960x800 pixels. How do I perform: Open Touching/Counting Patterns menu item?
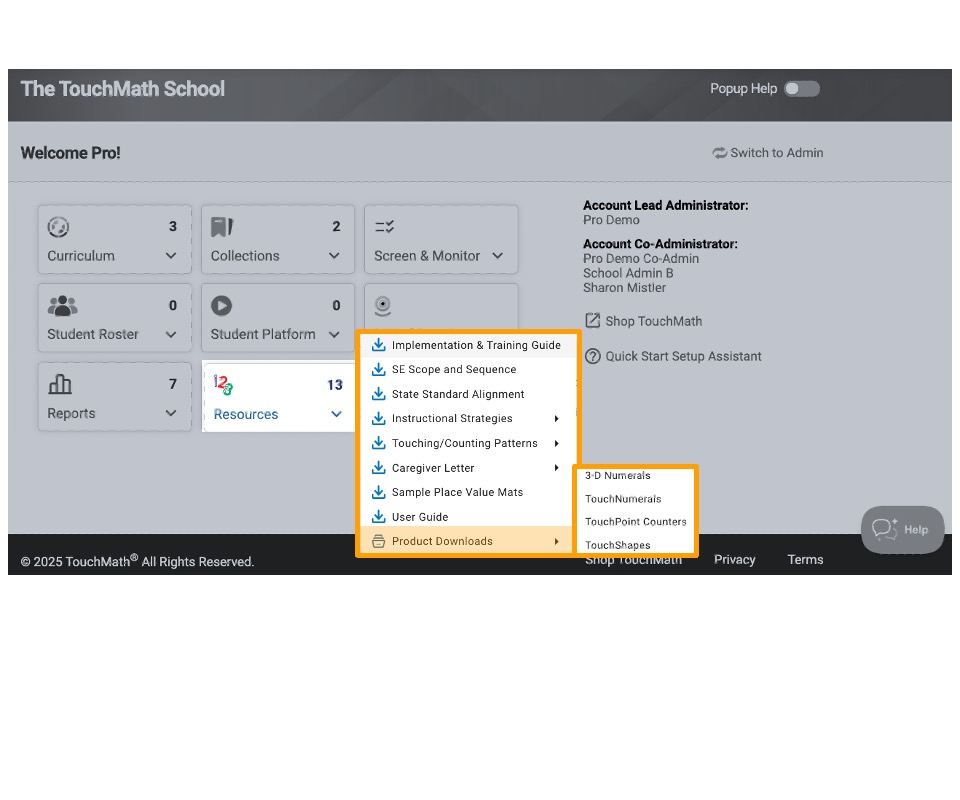(x=467, y=443)
